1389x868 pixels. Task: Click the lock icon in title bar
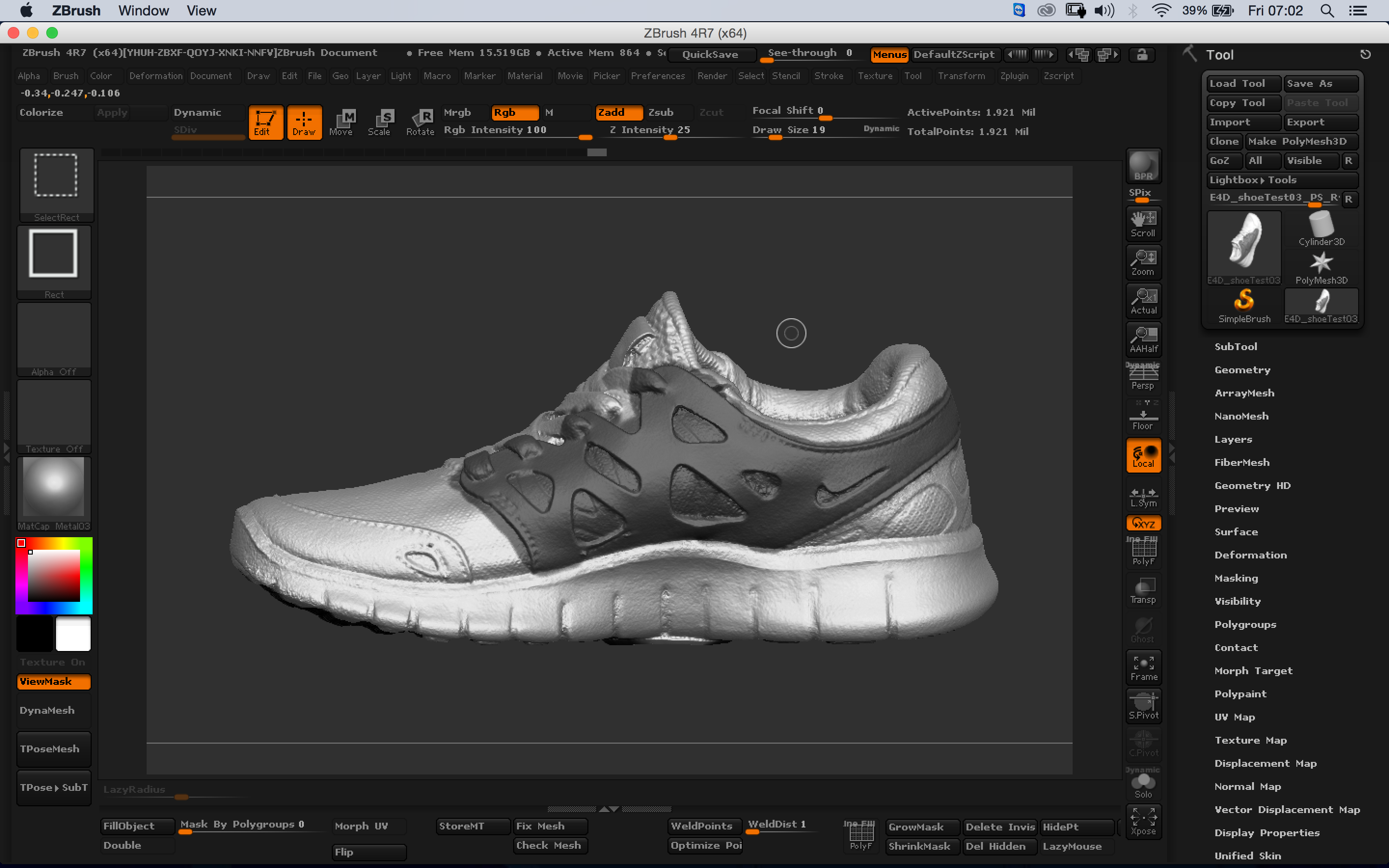(x=1142, y=54)
